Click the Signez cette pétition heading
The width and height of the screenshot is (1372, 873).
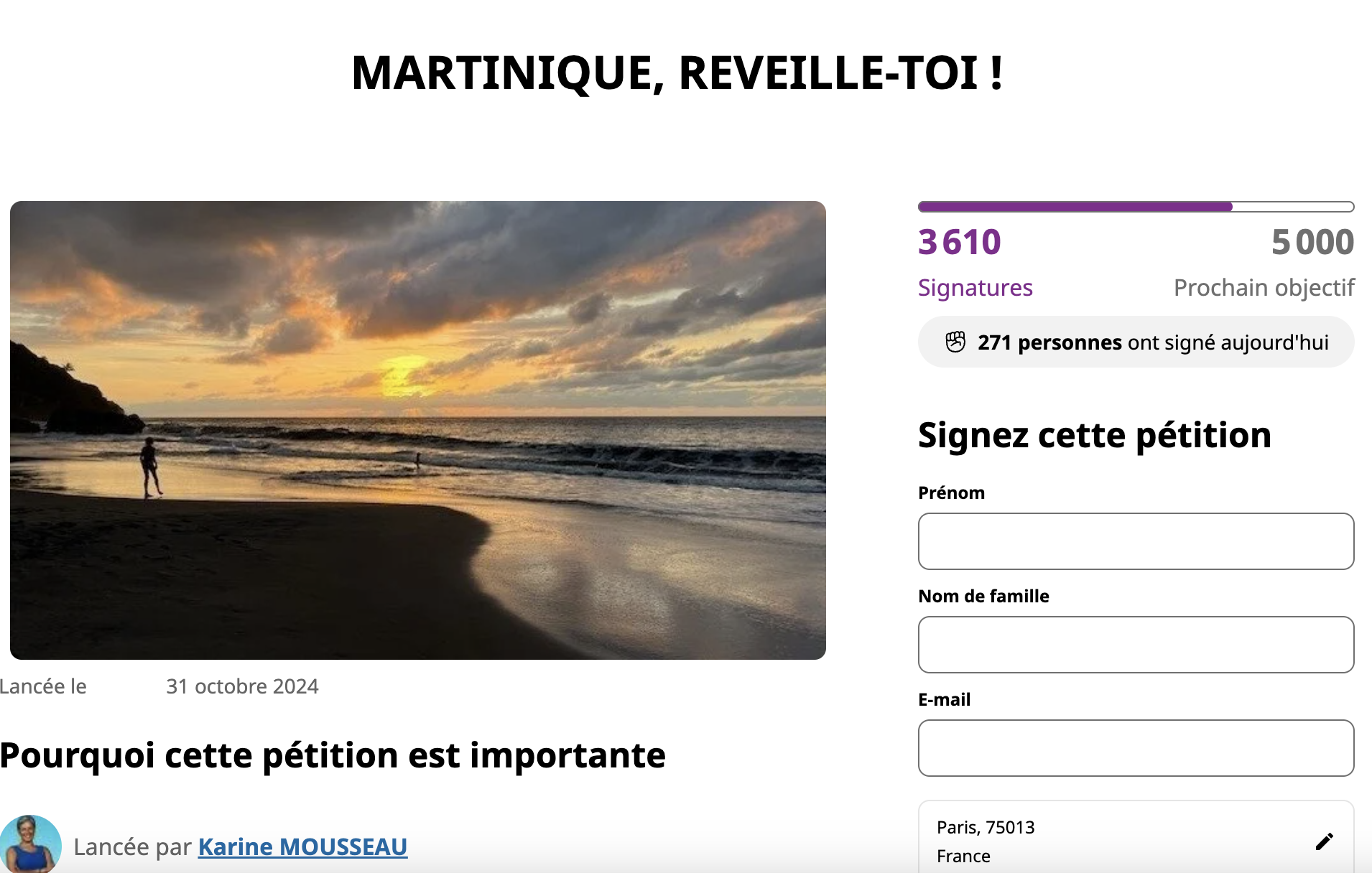1095,435
